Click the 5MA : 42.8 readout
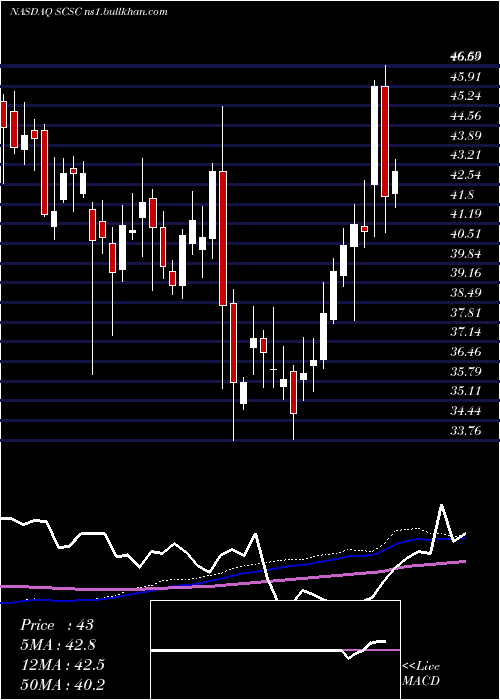 pyautogui.click(x=58, y=645)
